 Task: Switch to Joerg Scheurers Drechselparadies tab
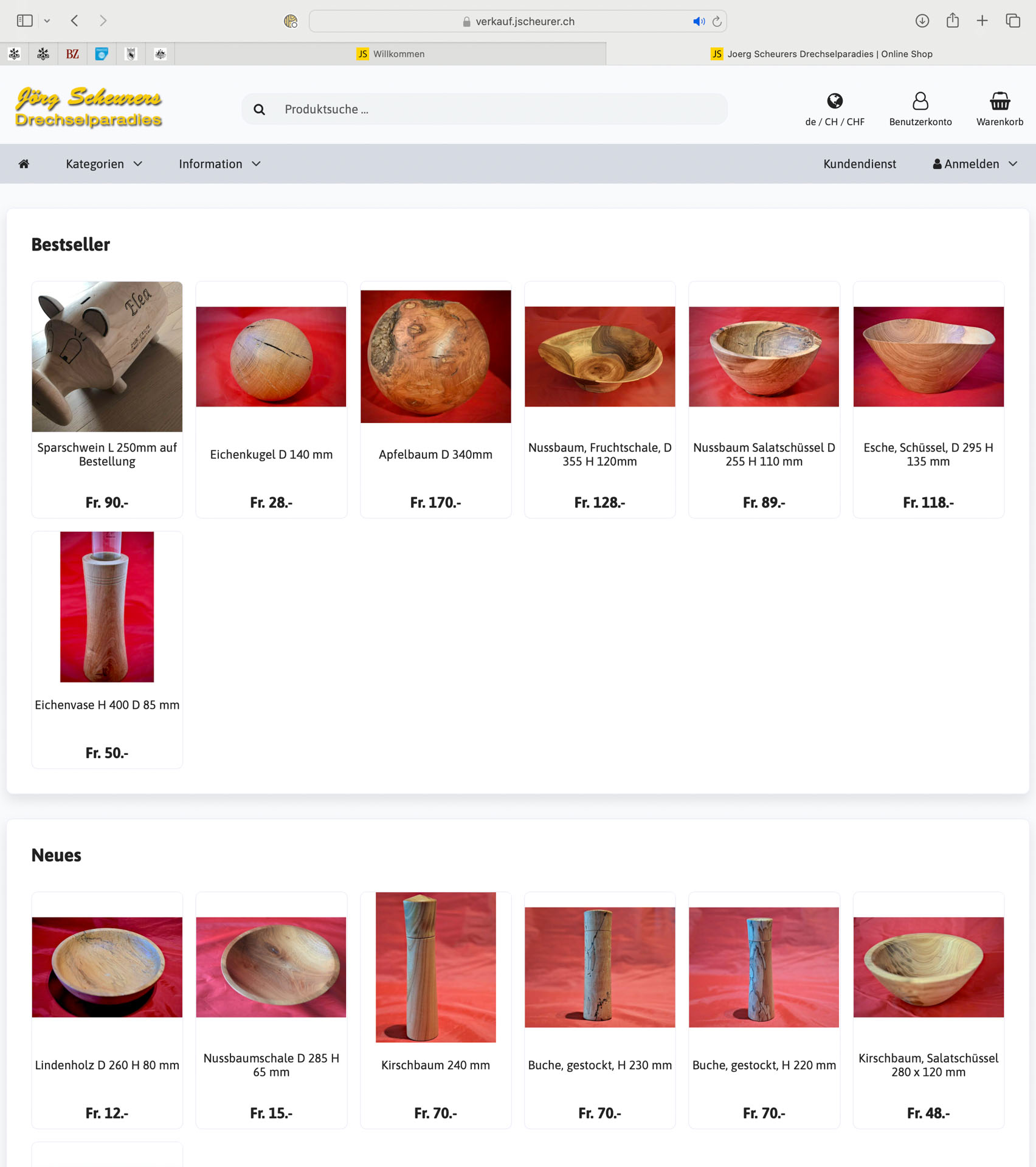pyautogui.click(x=821, y=53)
